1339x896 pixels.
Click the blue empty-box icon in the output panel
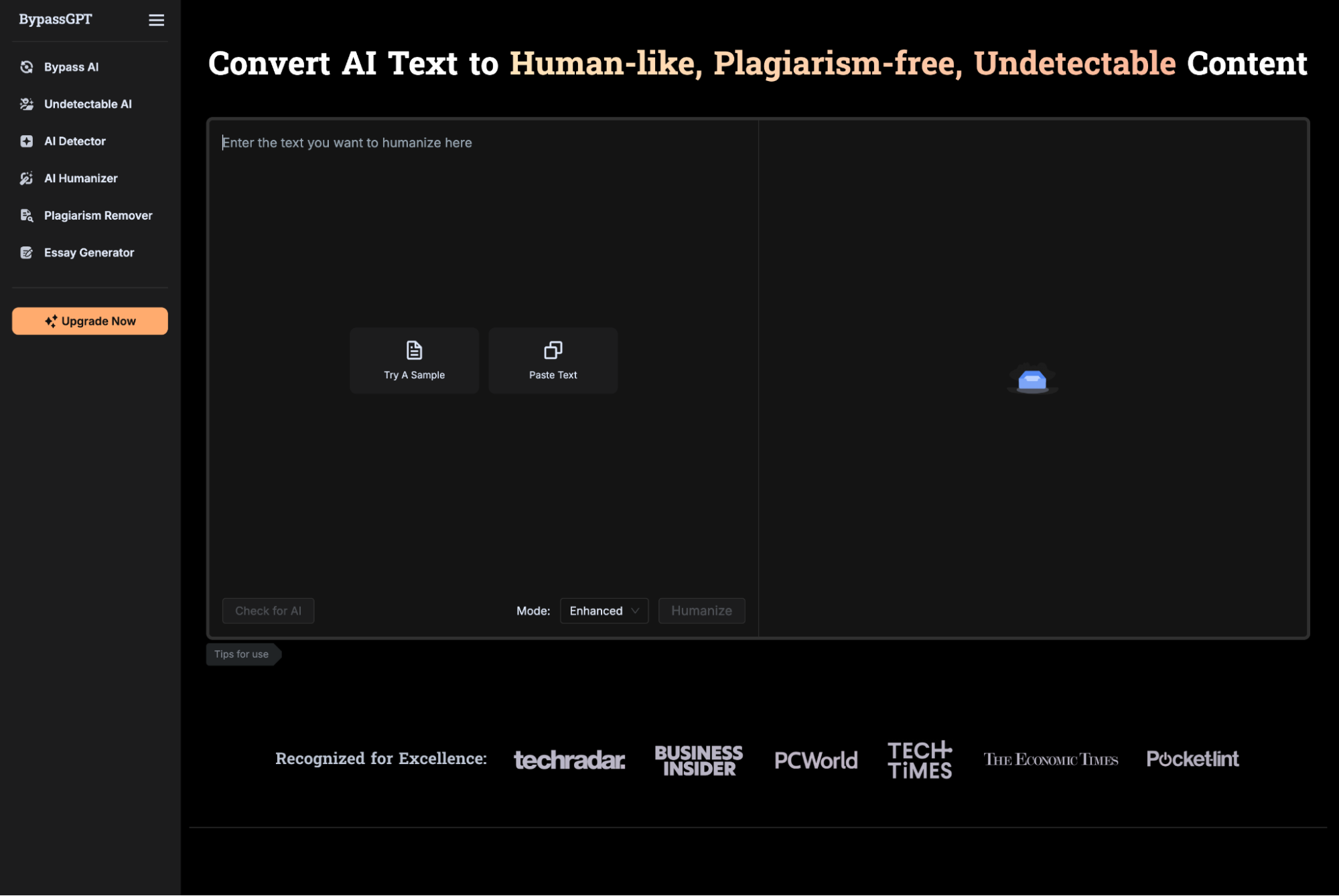[x=1032, y=380]
